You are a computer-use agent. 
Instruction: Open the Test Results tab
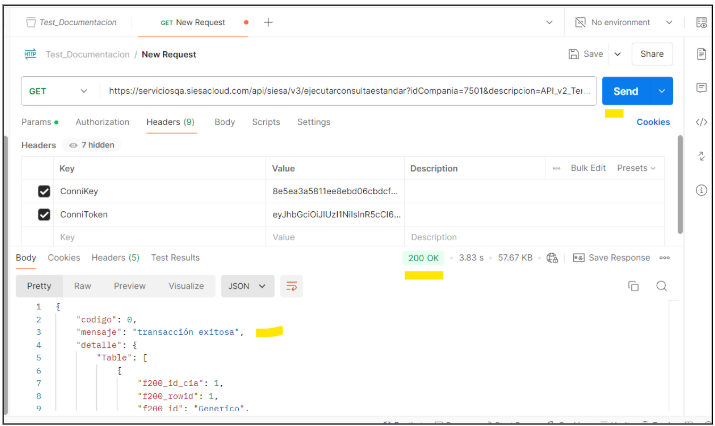[x=175, y=258]
